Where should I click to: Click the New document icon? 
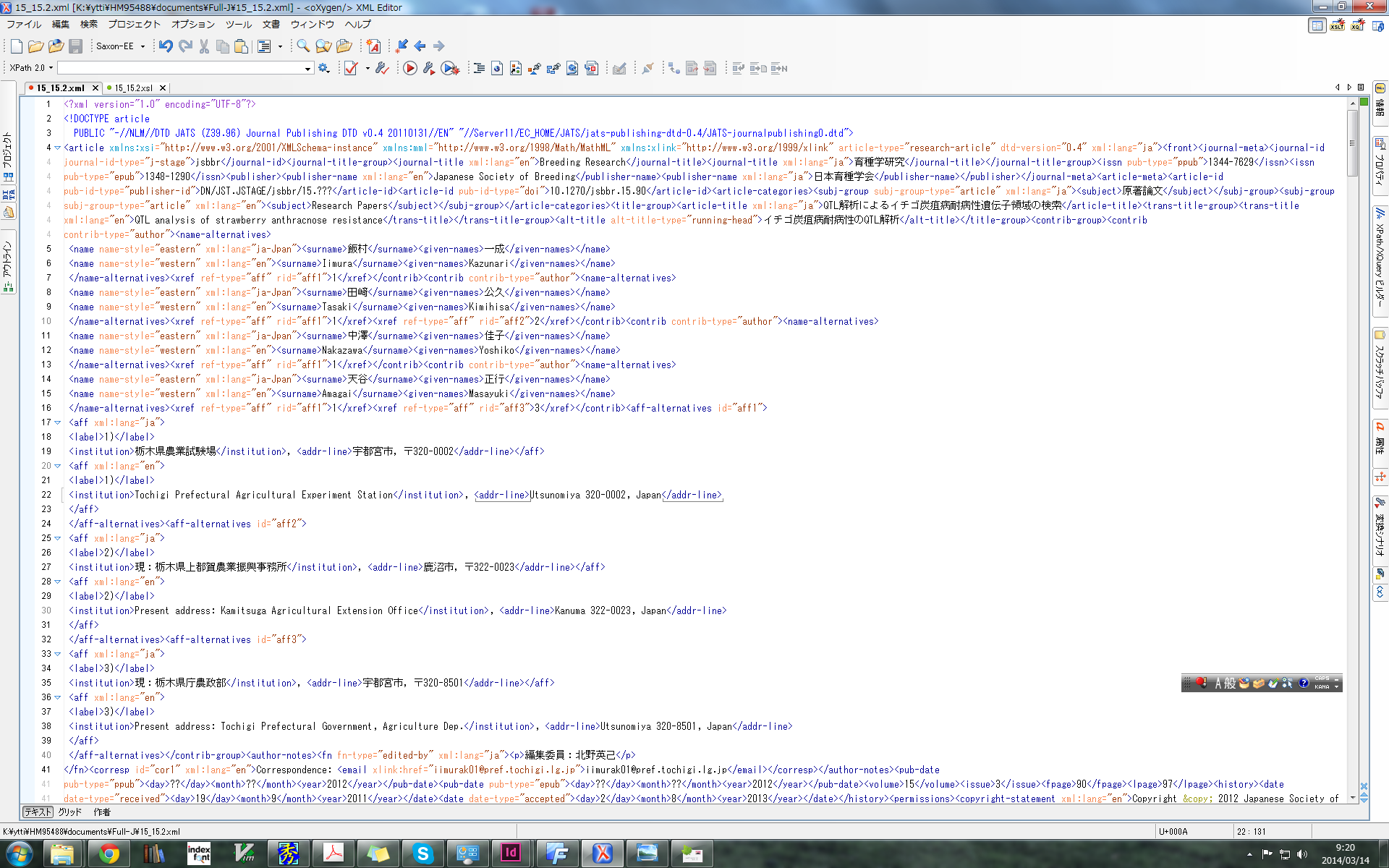[16, 46]
